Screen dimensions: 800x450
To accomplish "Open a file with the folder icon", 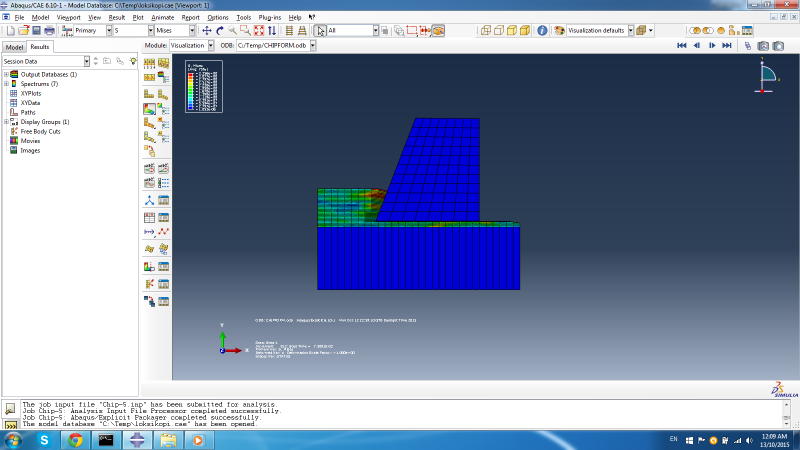I will click(23, 31).
